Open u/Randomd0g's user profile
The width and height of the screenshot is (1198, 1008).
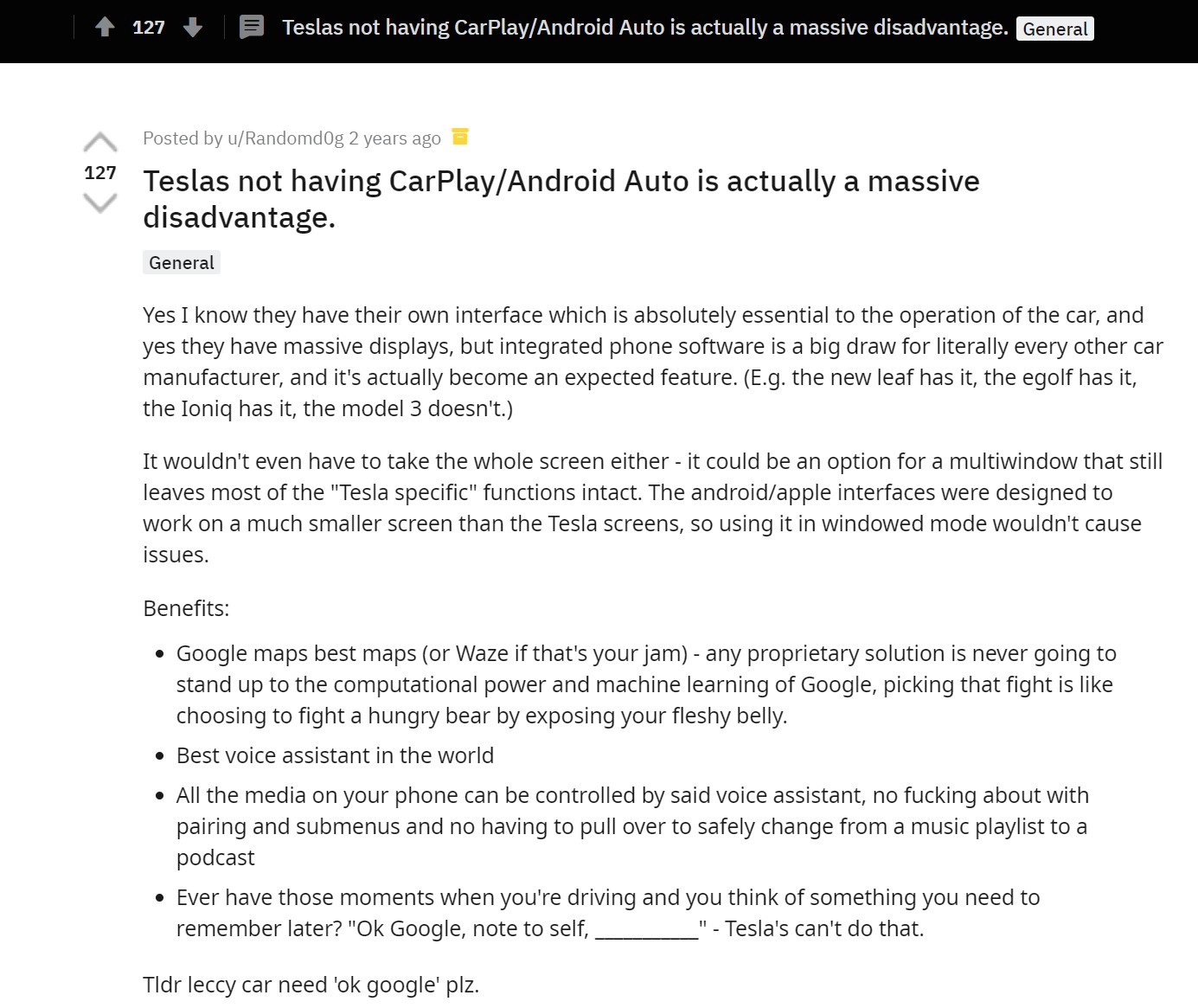click(285, 138)
